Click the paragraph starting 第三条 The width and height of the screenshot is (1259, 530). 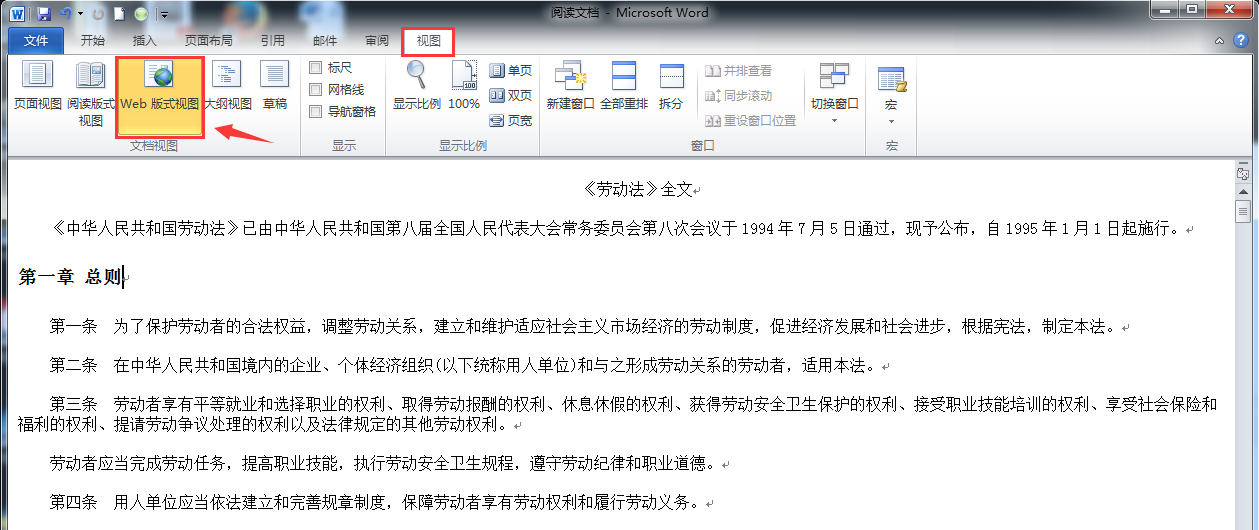click(618, 414)
